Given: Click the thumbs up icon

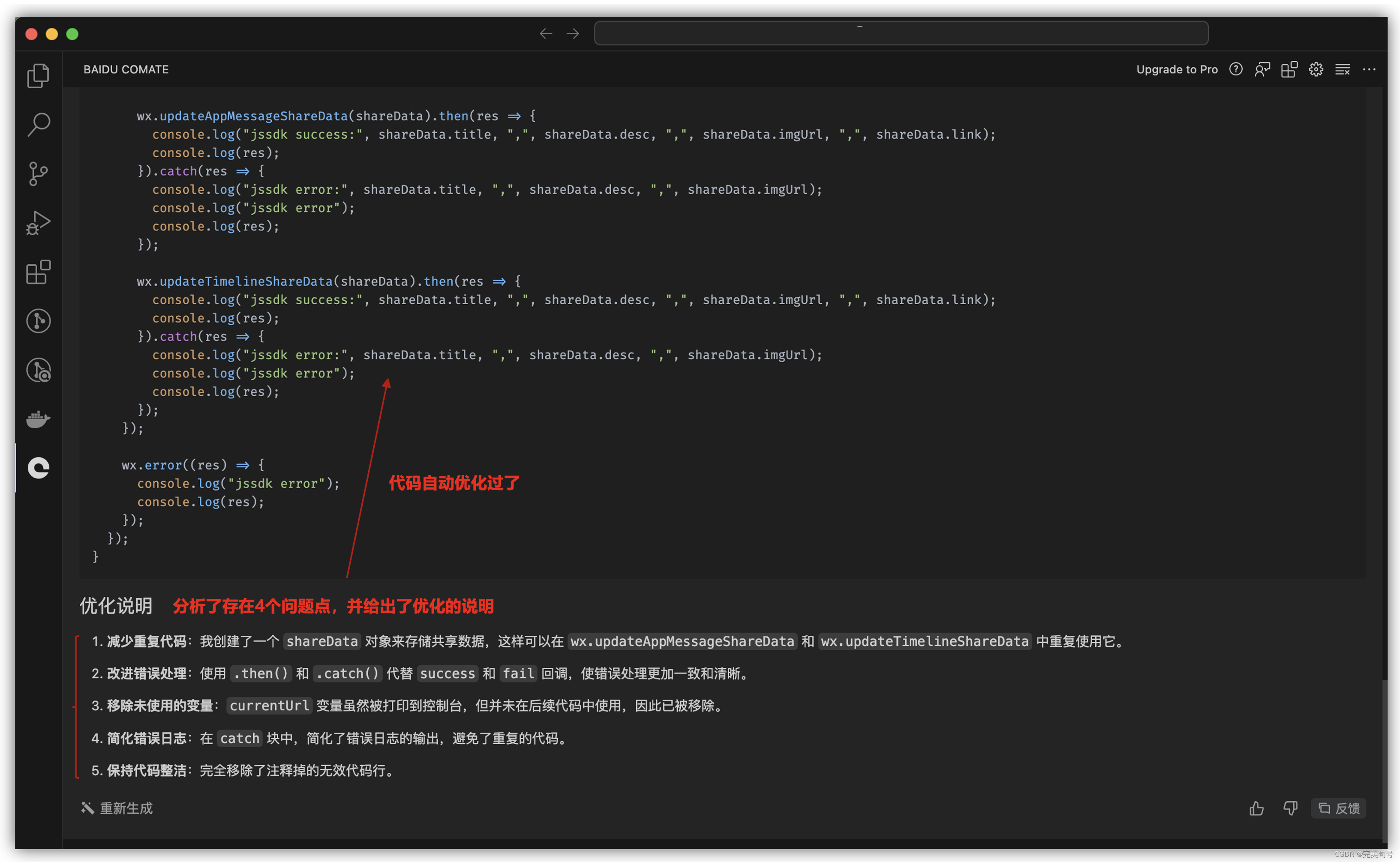Looking at the screenshot, I should click(1256, 808).
